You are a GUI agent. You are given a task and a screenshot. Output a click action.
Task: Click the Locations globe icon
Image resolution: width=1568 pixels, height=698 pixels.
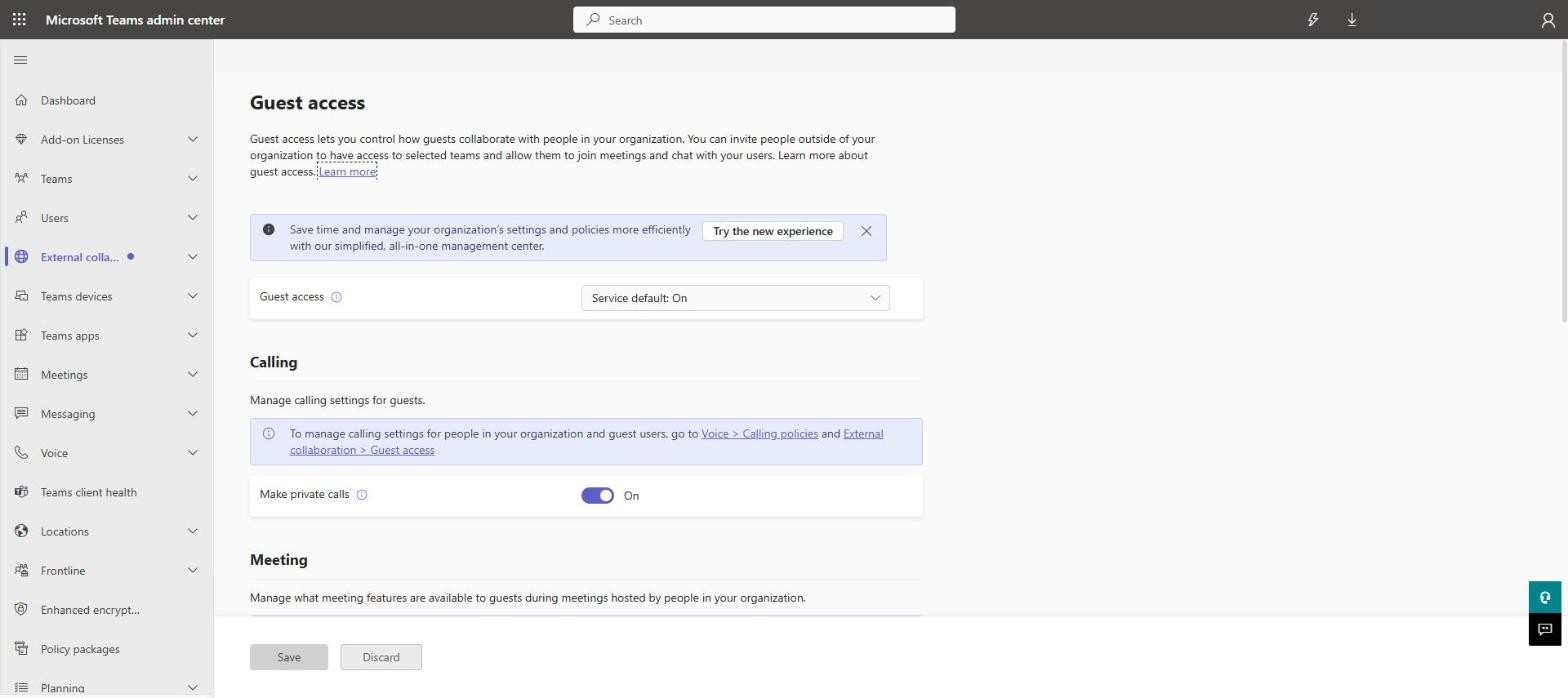[x=21, y=531]
